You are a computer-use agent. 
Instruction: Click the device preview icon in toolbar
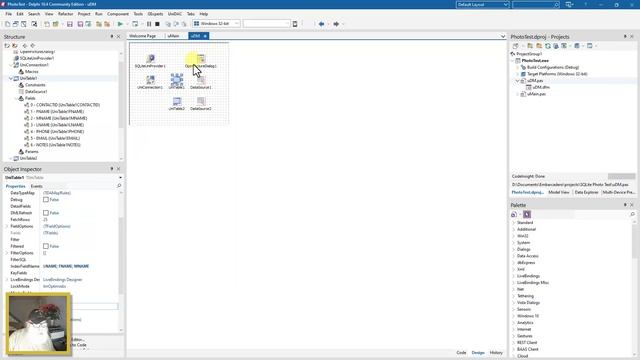[x=295, y=24]
